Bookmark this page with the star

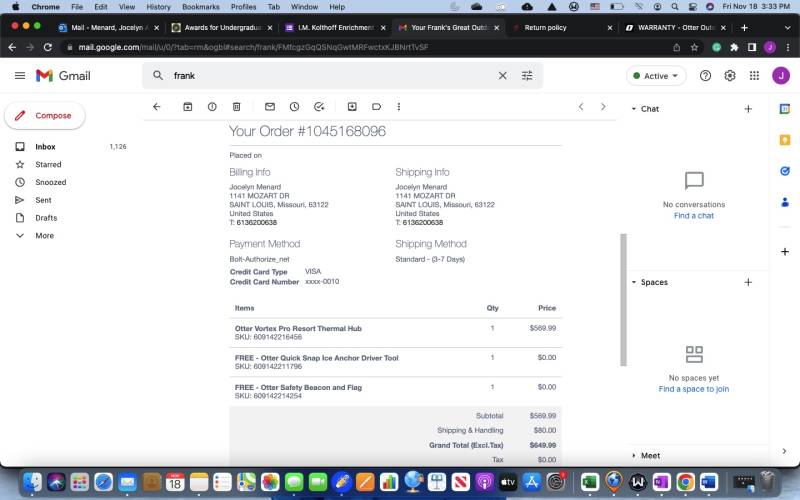(694, 47)
